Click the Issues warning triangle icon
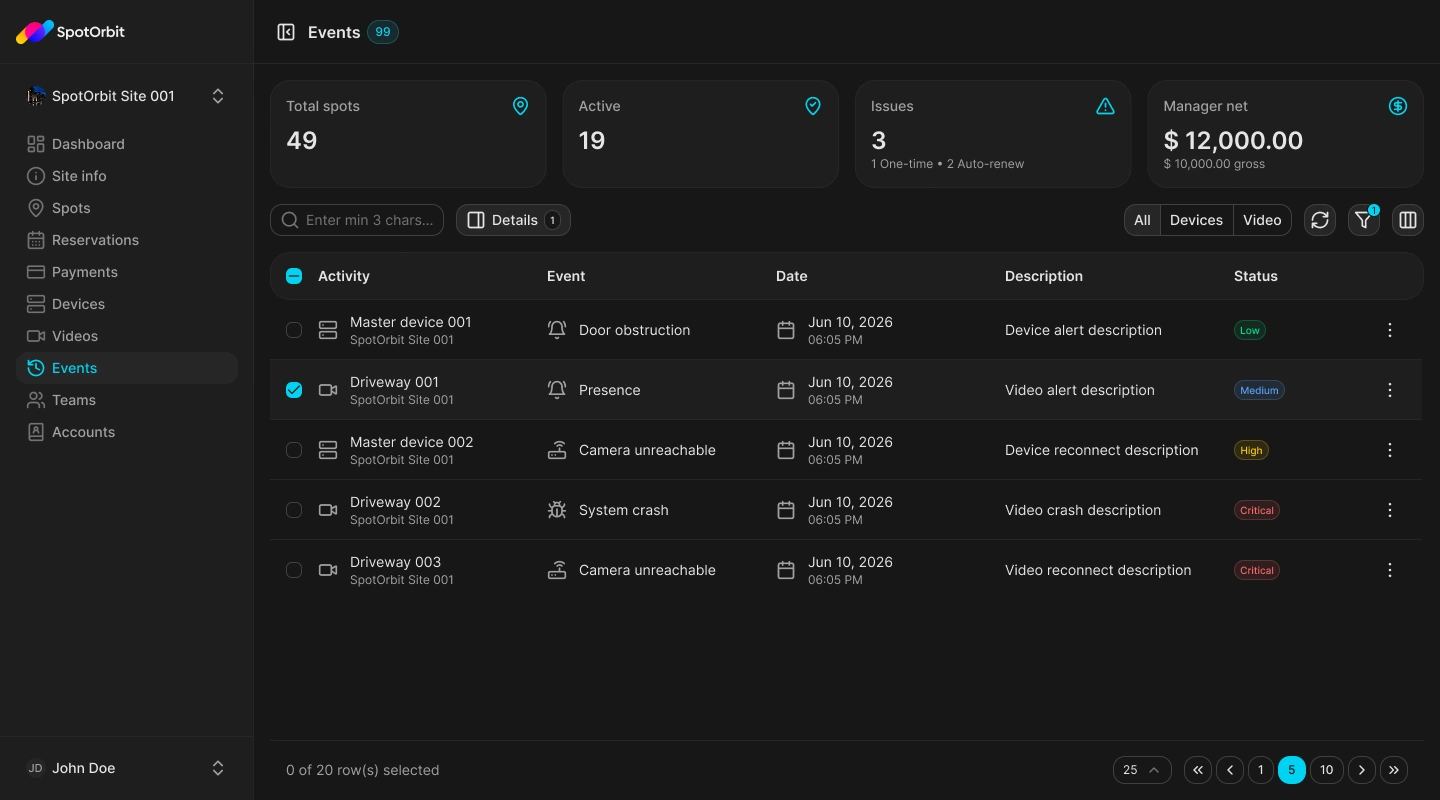The height and width of the screenshot is (800, 1440). point(1105,106)
